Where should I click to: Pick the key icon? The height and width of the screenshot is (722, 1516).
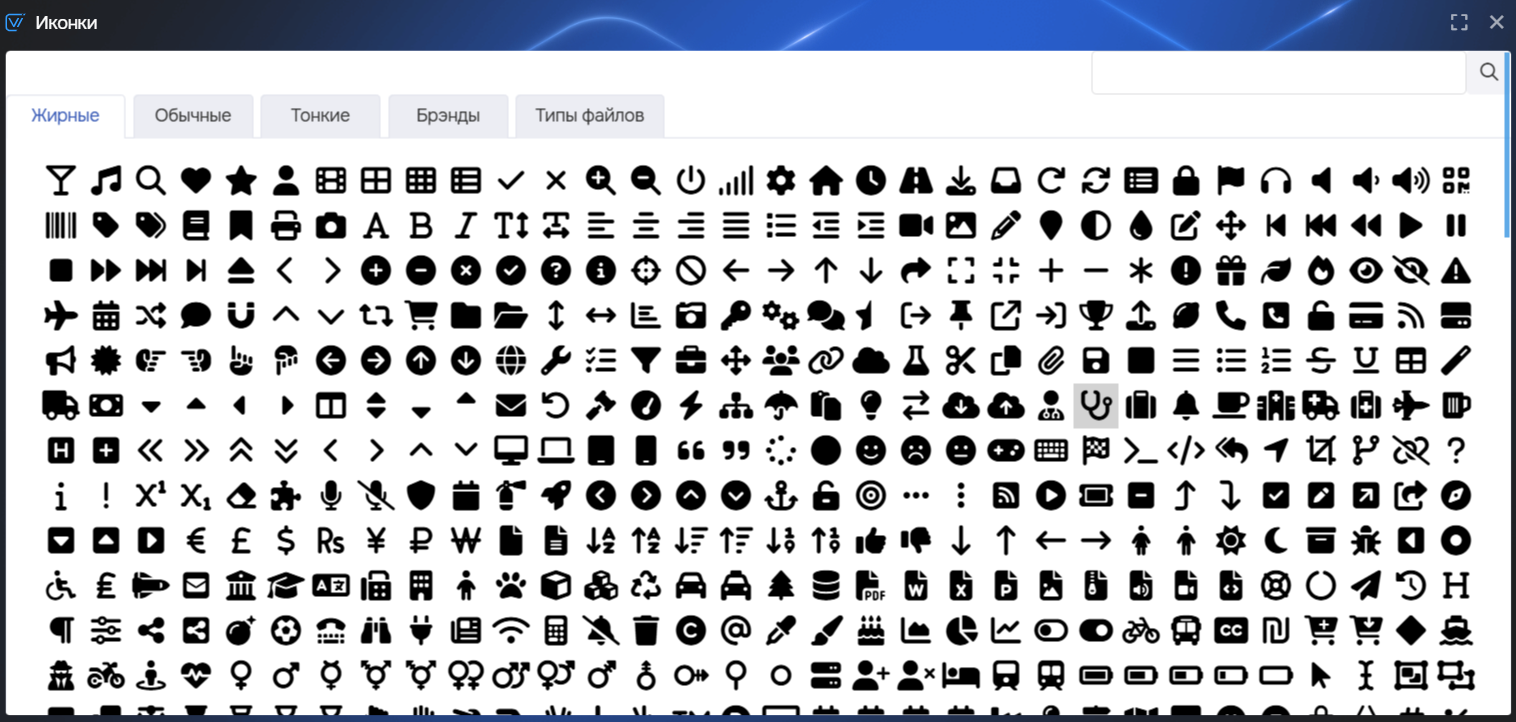click(x=736, y=316)
